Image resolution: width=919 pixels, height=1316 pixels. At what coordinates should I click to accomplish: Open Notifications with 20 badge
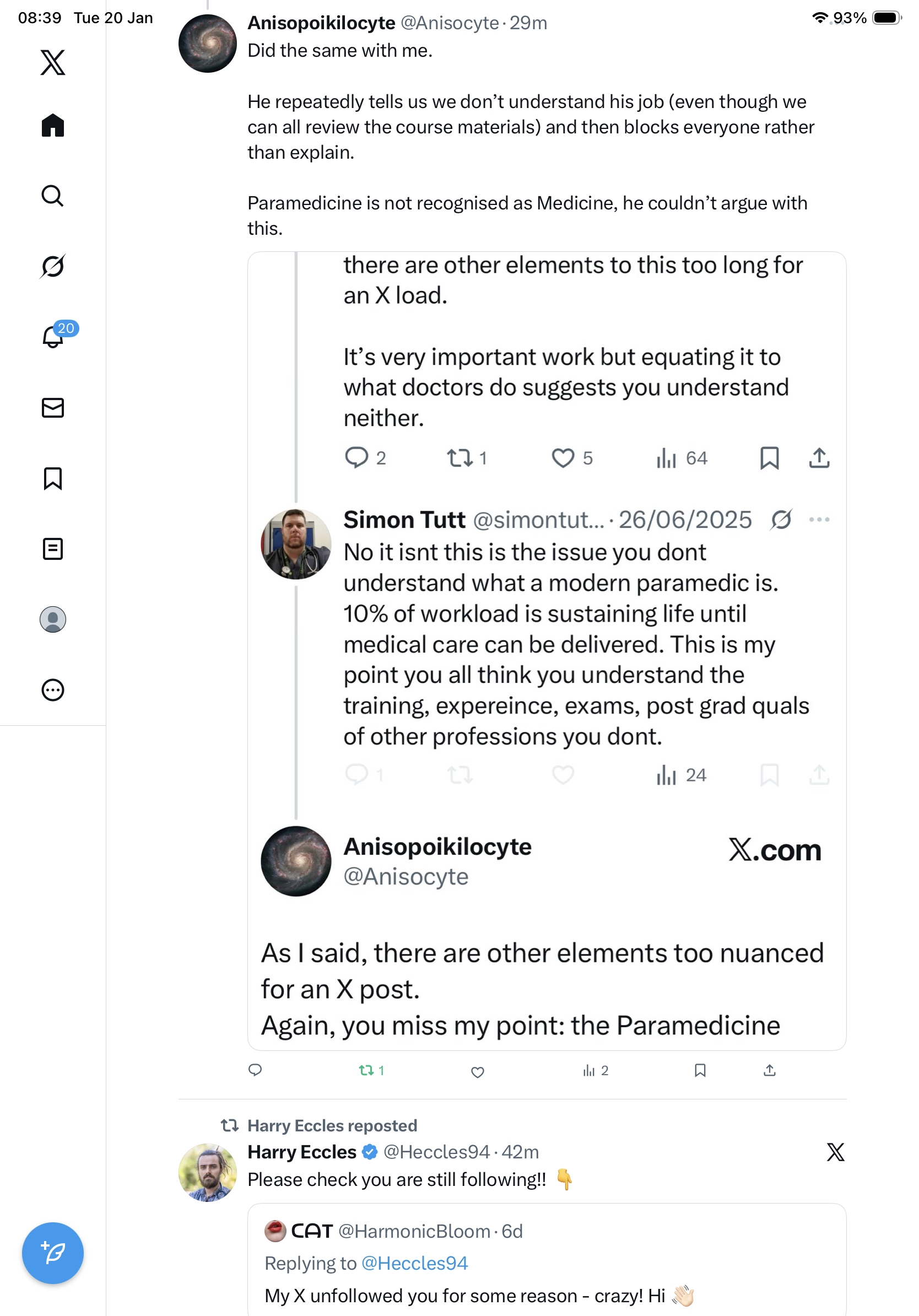[x=53, y=337]
